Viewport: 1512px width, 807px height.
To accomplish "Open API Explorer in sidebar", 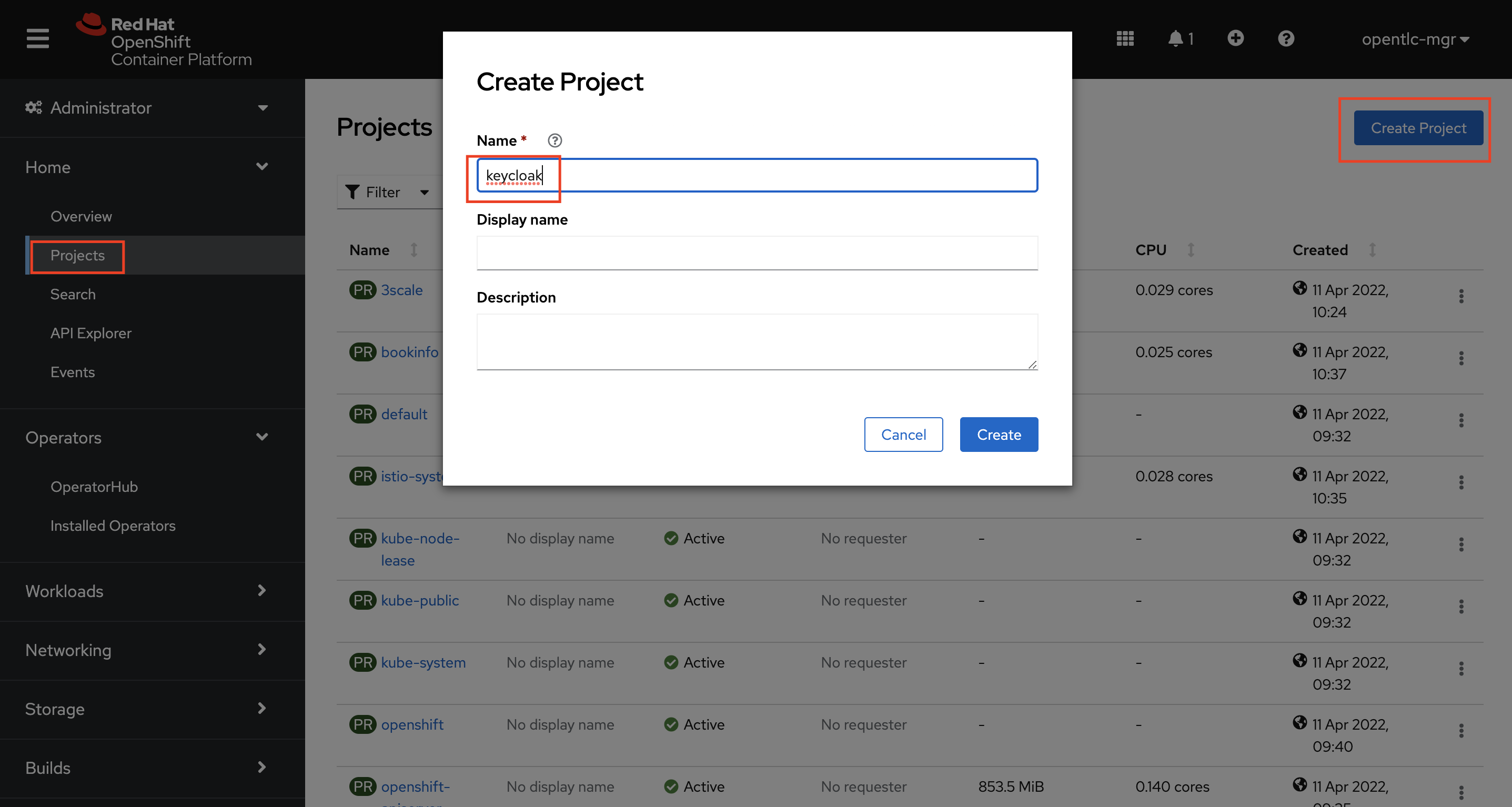I will [91, 334].
